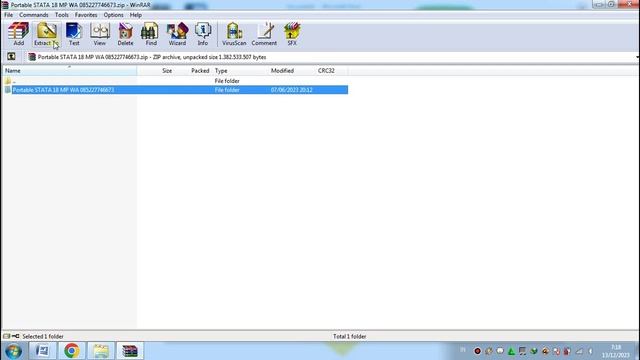Screen dimensions: 640x360
Task: Click the archive path in the address bar
Action: [152, 57]
